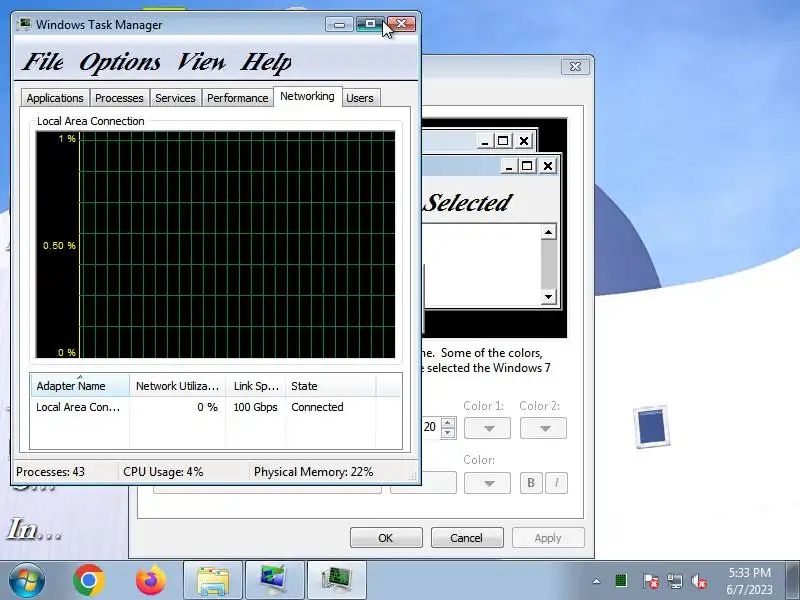This screenshot has height=600, width=800.
Task: Open the Color 2 dropdown
Action: pos(543,428)
